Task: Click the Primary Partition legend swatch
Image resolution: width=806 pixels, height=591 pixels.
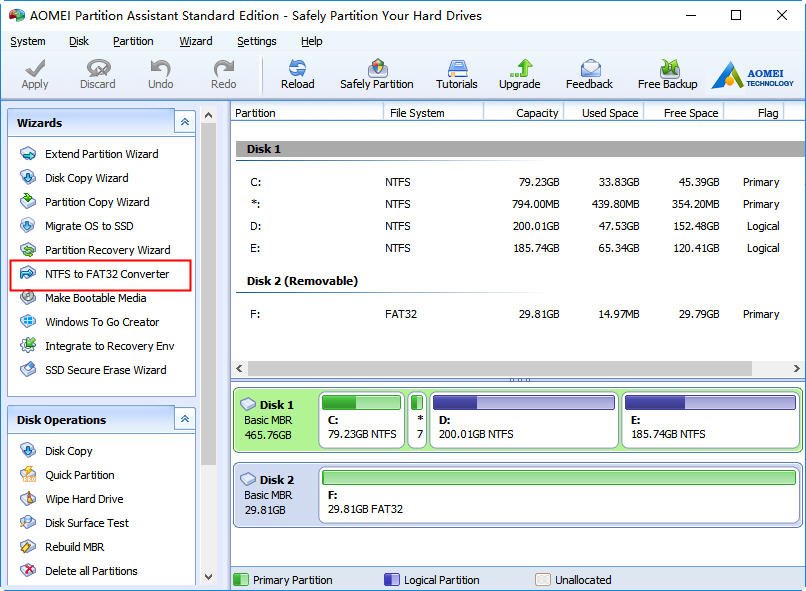Action: coord(241,580)
